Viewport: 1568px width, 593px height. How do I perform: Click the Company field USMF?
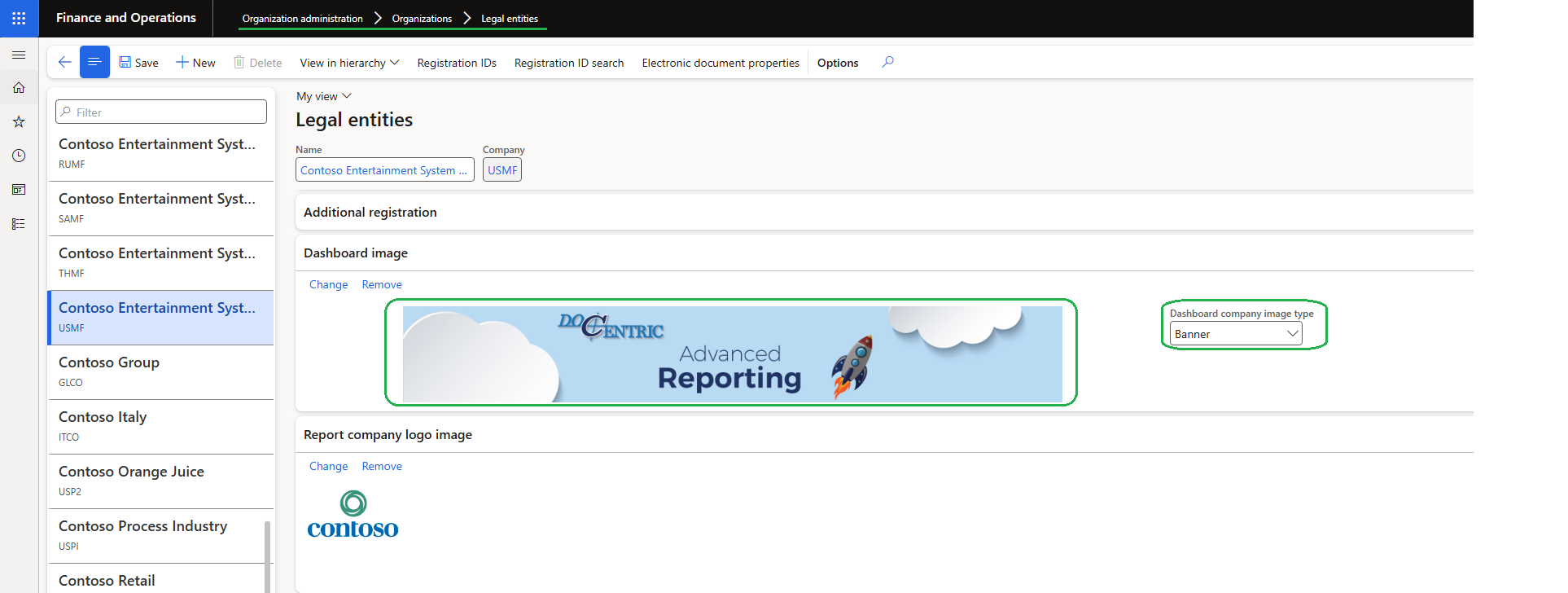502,169
